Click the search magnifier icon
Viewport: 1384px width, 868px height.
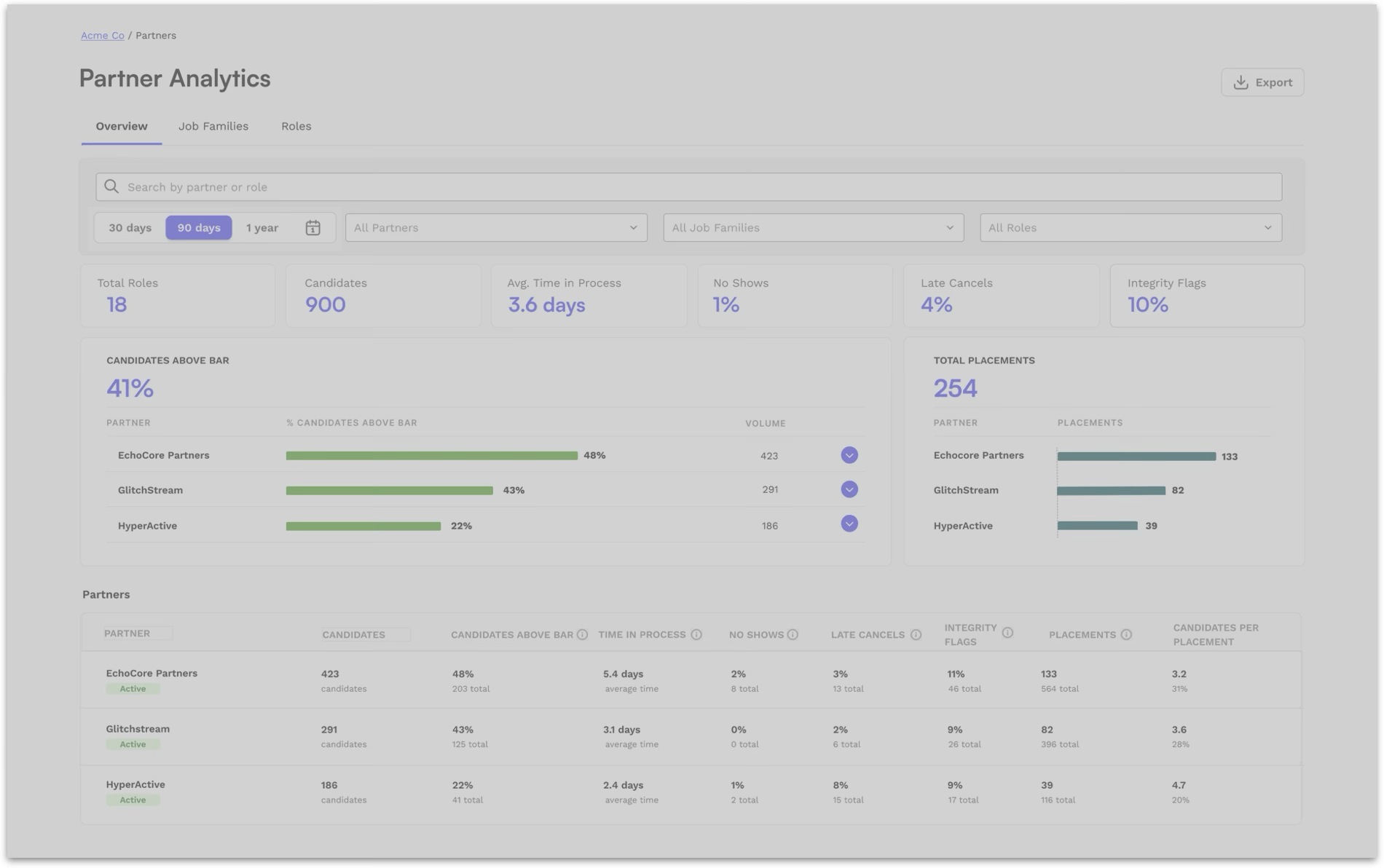coord(111,187)
